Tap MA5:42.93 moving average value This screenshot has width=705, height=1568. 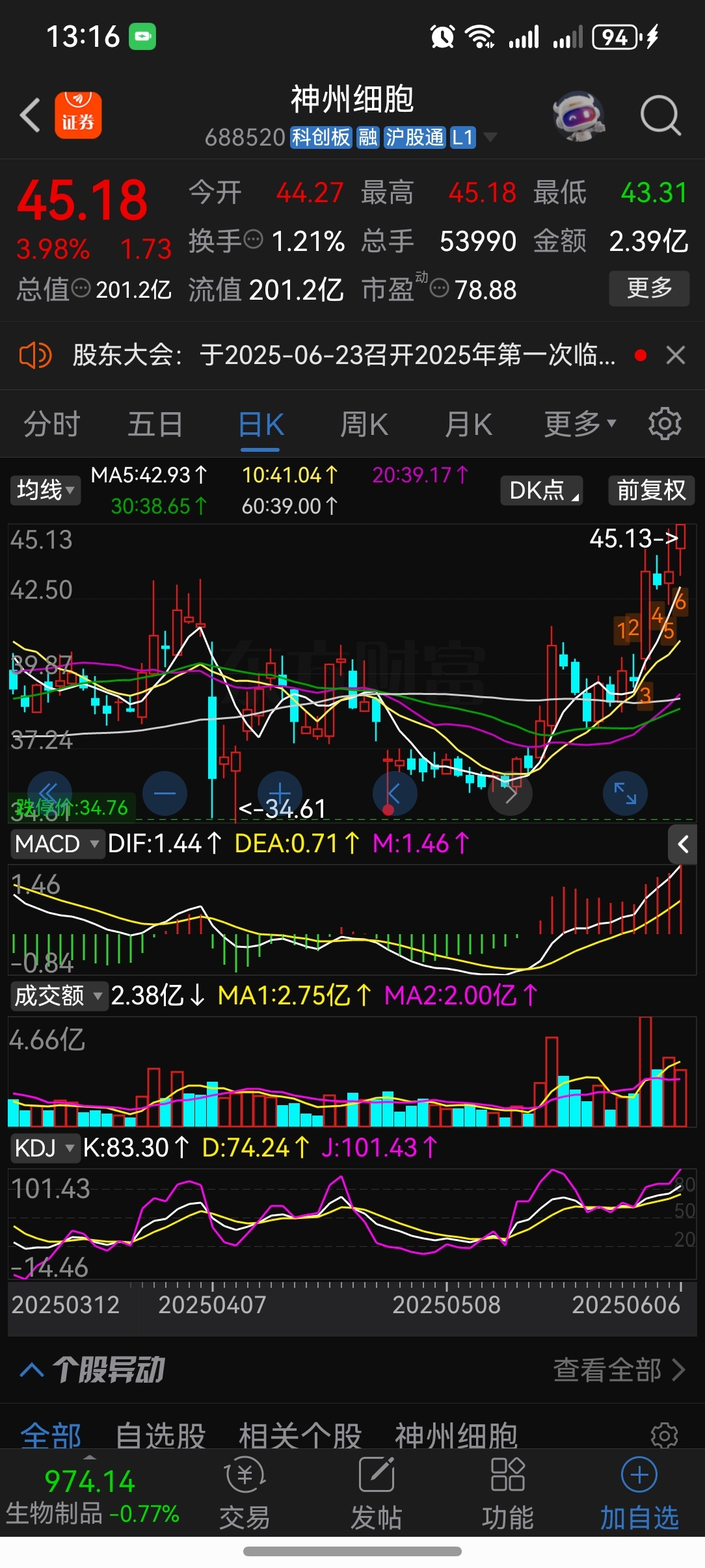point(149,475)
